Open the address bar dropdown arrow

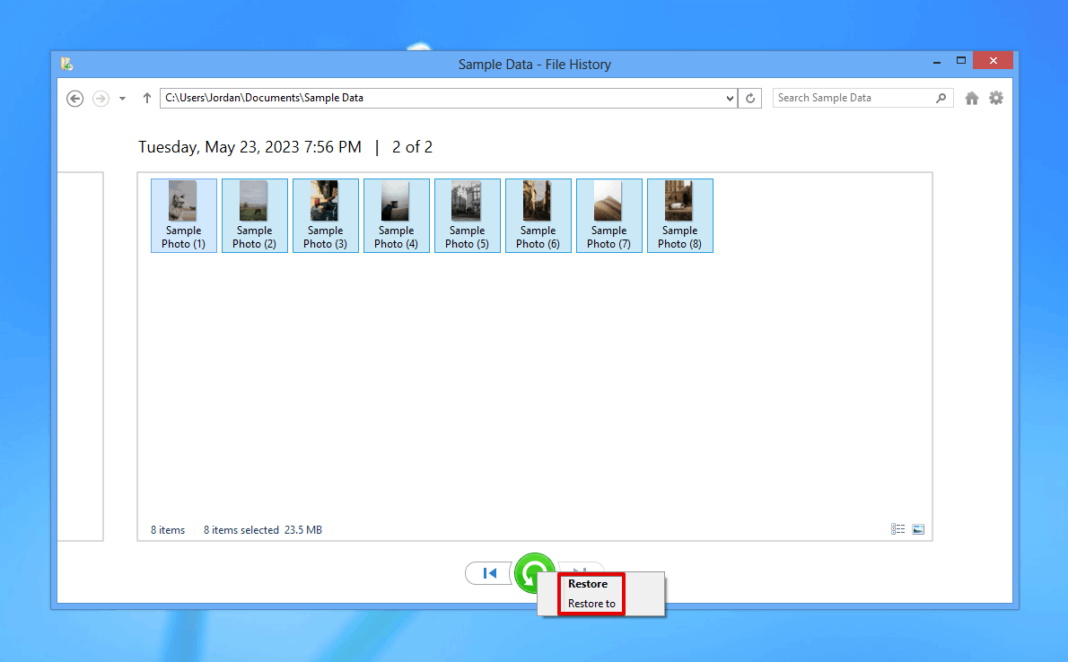(731, 98)
